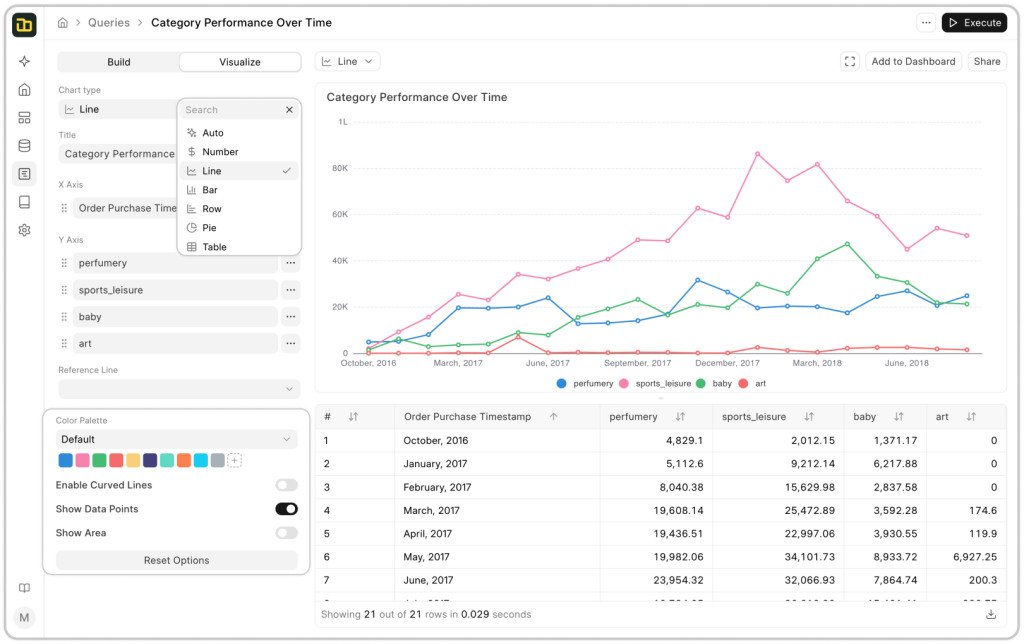Viewport: 1024px width, 644px height.
Task: Open the database icon in sidebar
Action: point(24,146)
